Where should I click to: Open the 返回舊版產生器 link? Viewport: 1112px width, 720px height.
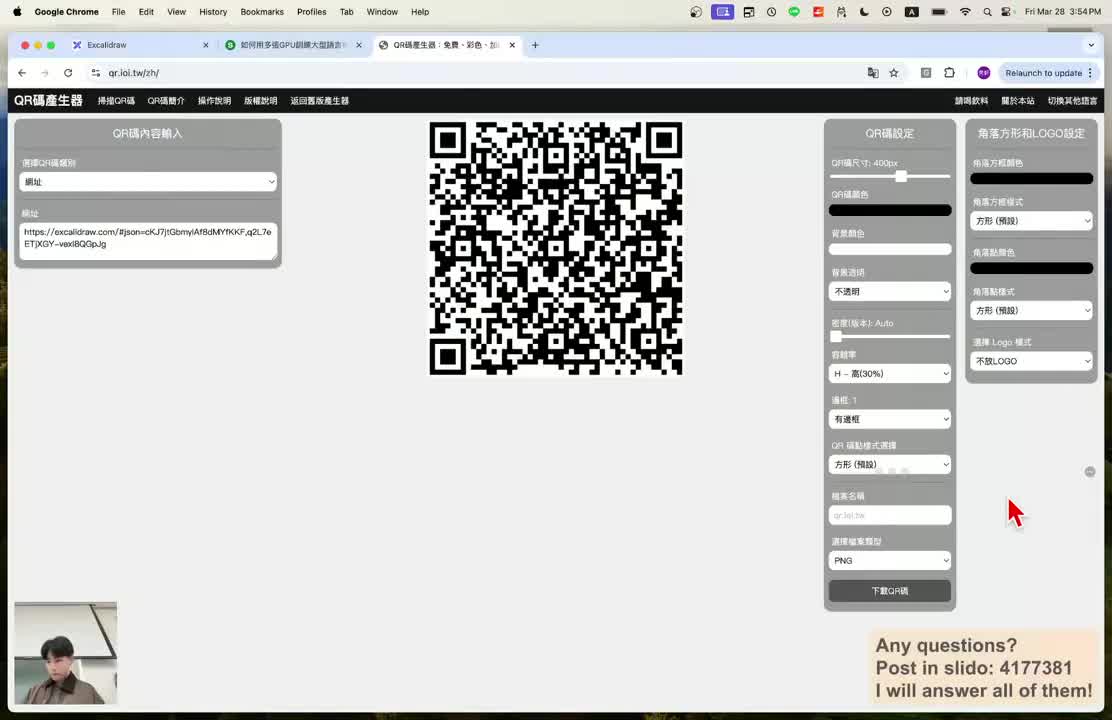(320, 101)
